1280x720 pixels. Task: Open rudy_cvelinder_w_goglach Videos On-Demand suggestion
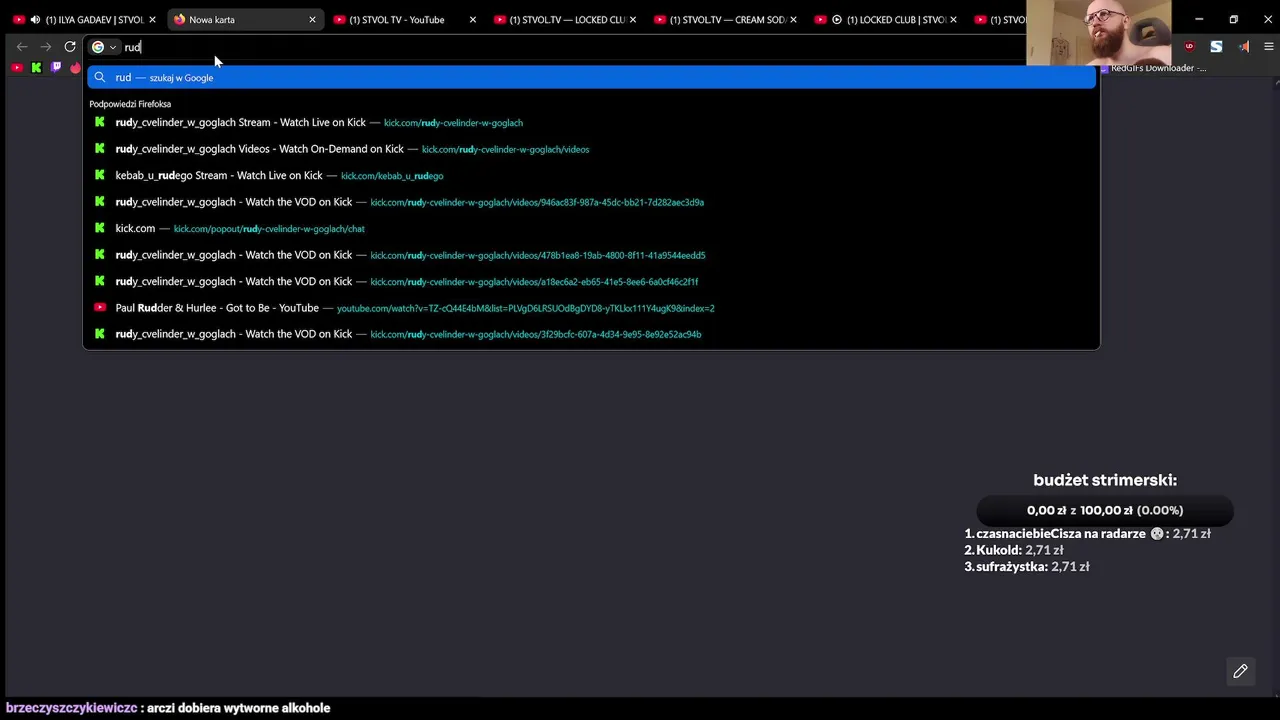591,149
